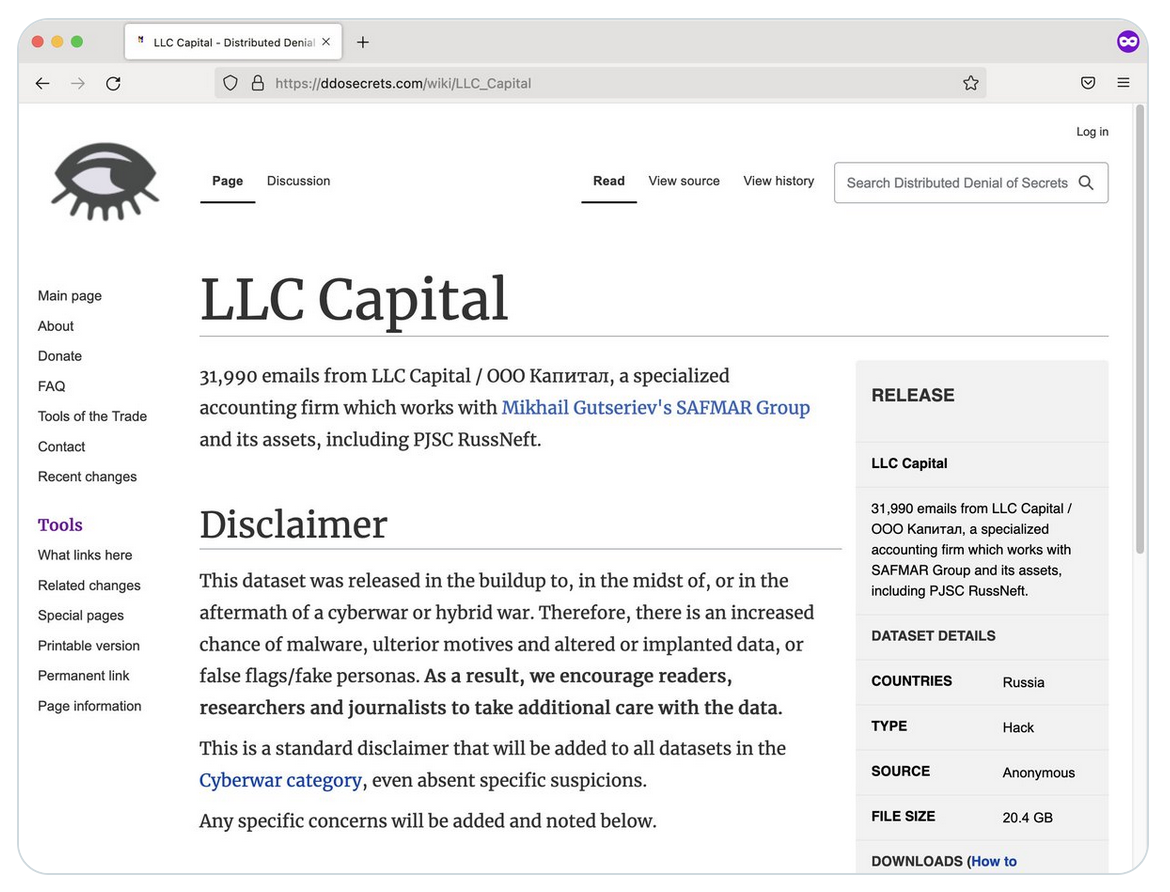Click the LLC Capital infobox title
Screen dimensions: 1170x892
pyautogui.click(x=909, y=464)
